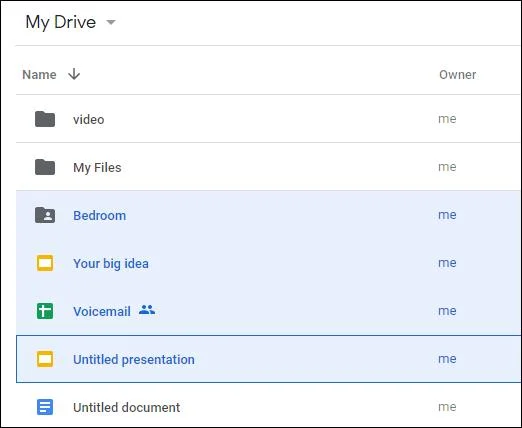Select the Voicemail file name

point(102,312)
